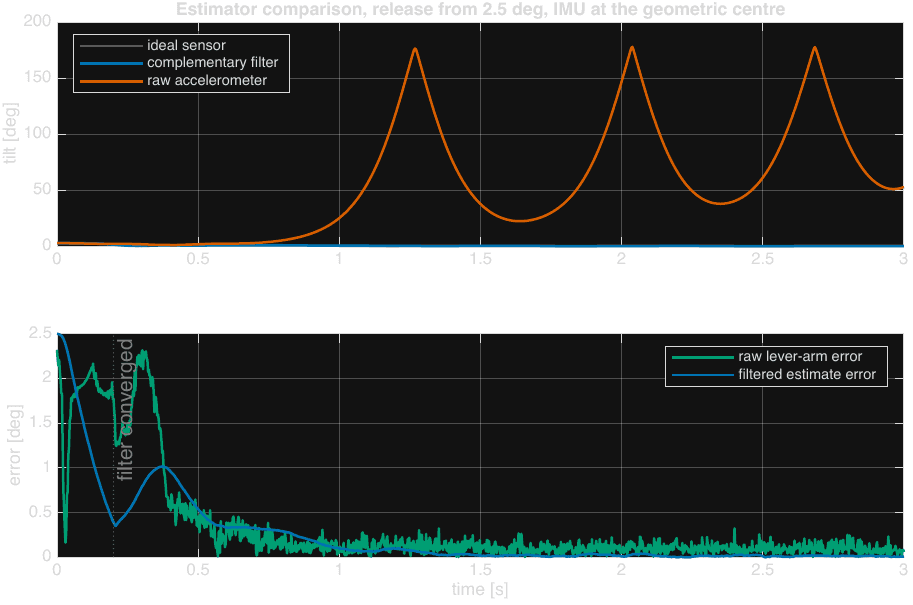Click the "50" tick on the tilt axis
Viewport: 913px width, 605px height.
pos(42,189)
